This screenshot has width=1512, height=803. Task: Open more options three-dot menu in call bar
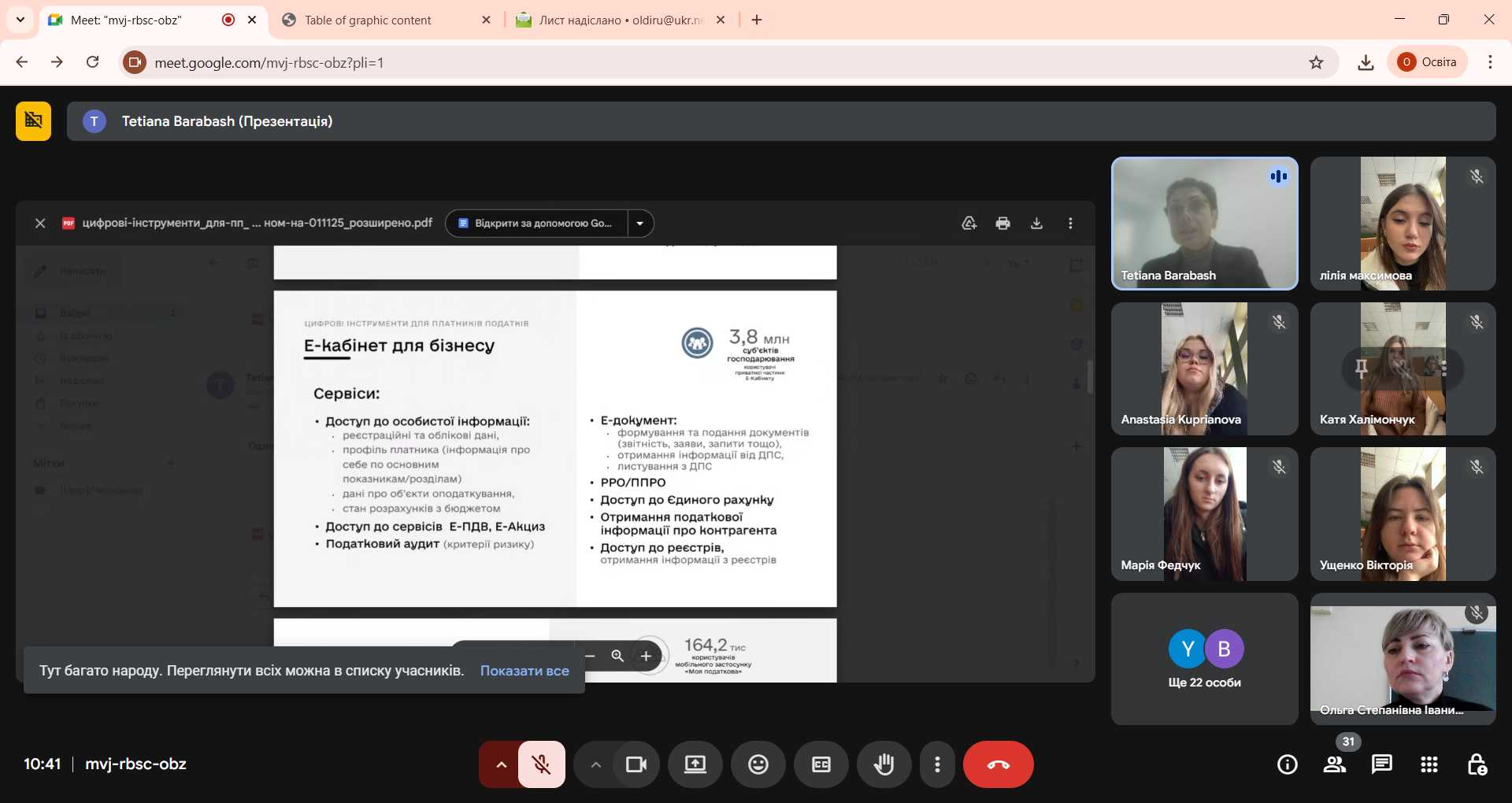937,764
